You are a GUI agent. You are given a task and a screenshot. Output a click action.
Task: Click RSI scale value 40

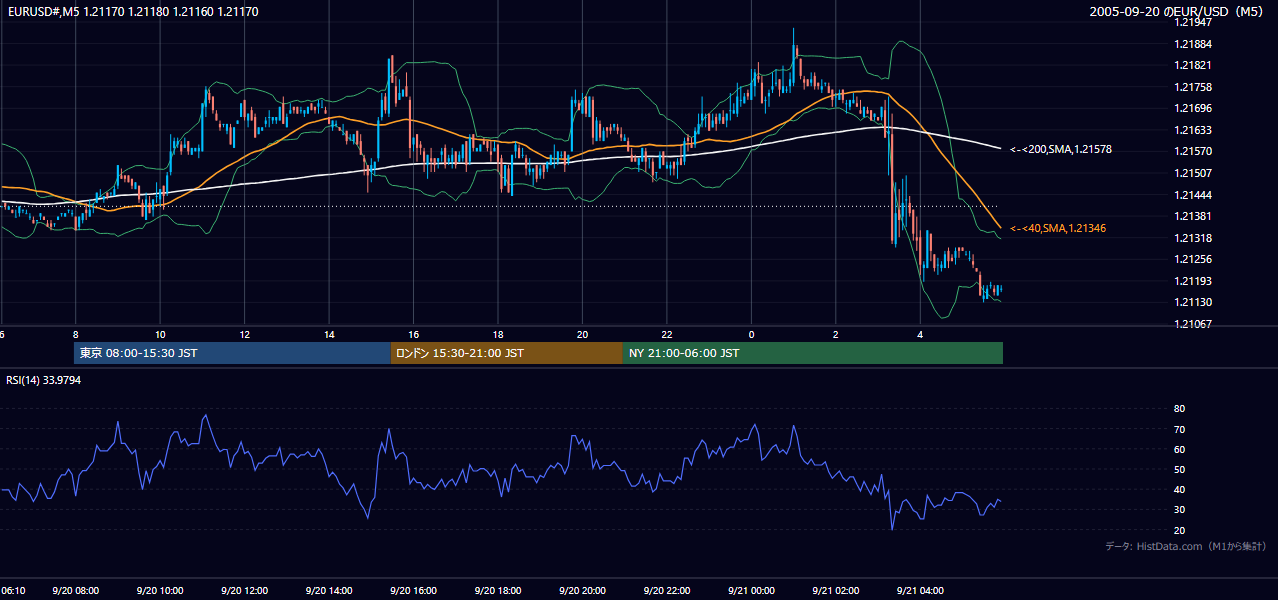pos(1179,489)
